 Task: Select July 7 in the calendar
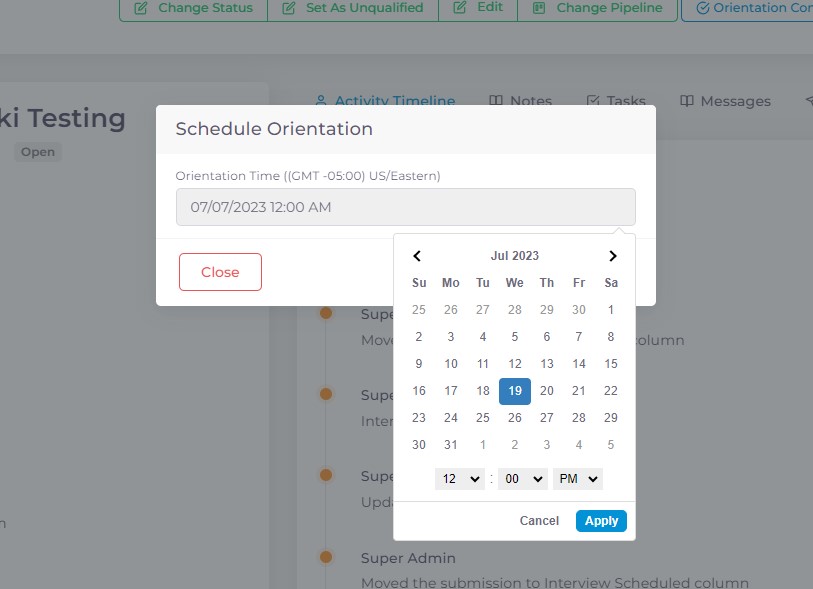tap(579, 336)
